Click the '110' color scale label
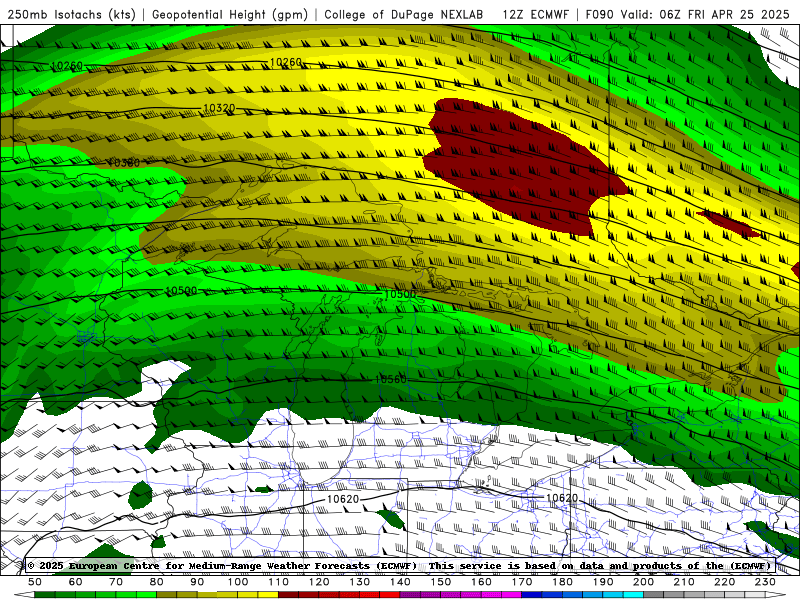Screen dimensions: 800x600 (x=279, y=582)
